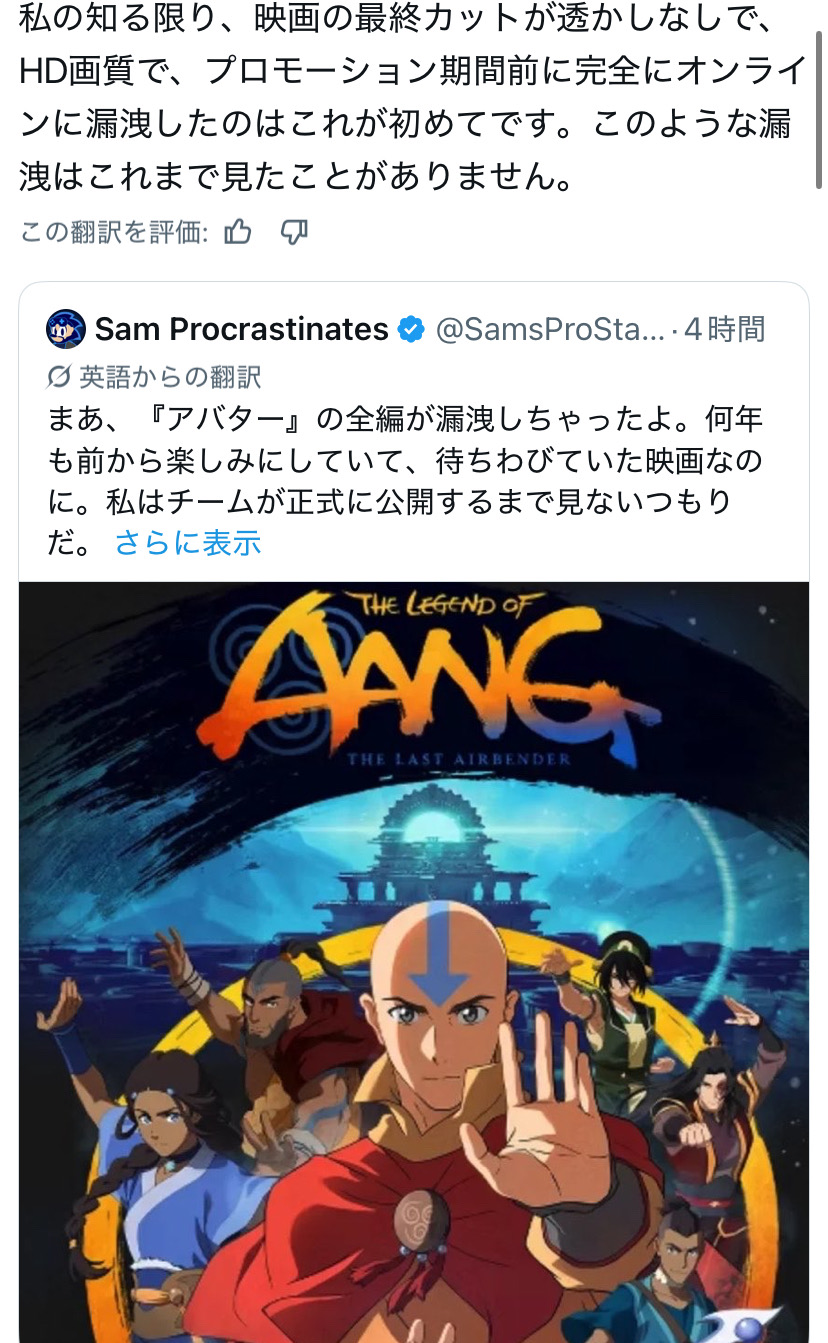Tap the この翻訳を評価 label
Viewport: 828px width, 1343px height.
[114, 233]
